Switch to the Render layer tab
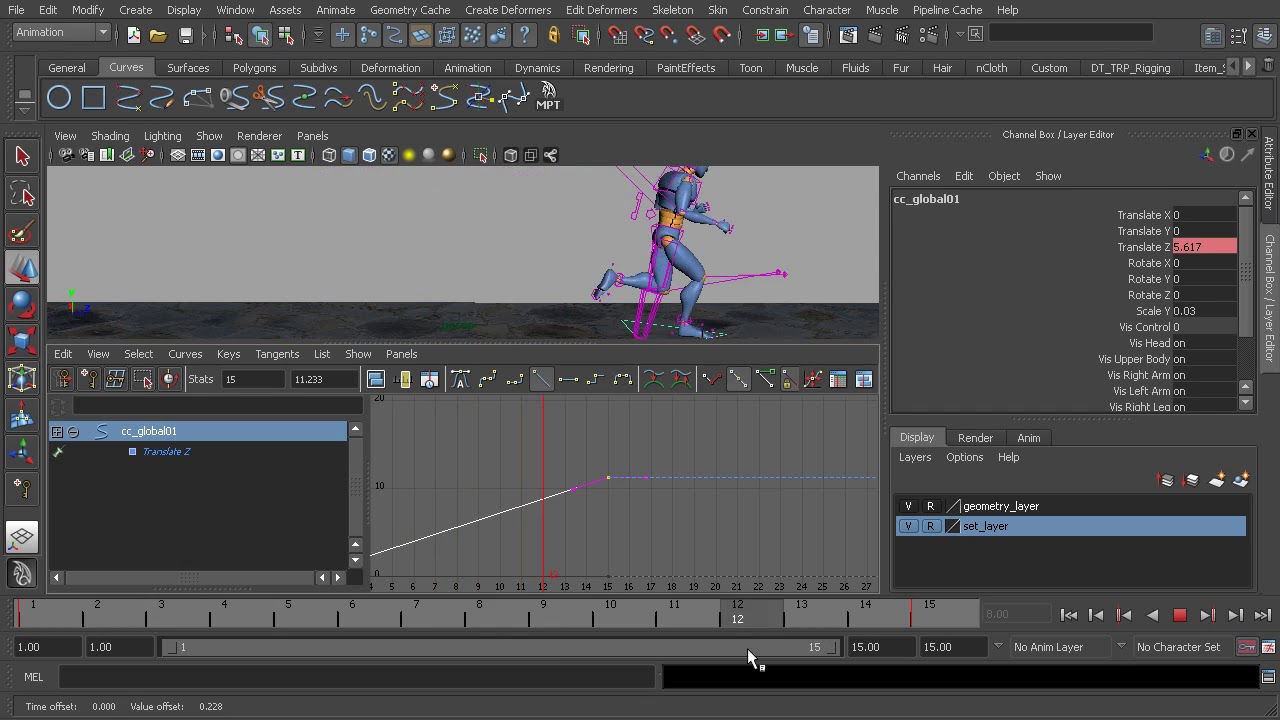The width and height of the screenshot is (1280, 720). 975,438
